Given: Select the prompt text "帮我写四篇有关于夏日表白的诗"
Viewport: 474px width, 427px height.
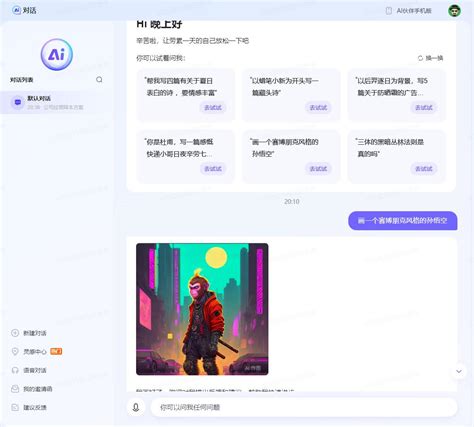Looking at the screenshot, I should pos(181,87).
